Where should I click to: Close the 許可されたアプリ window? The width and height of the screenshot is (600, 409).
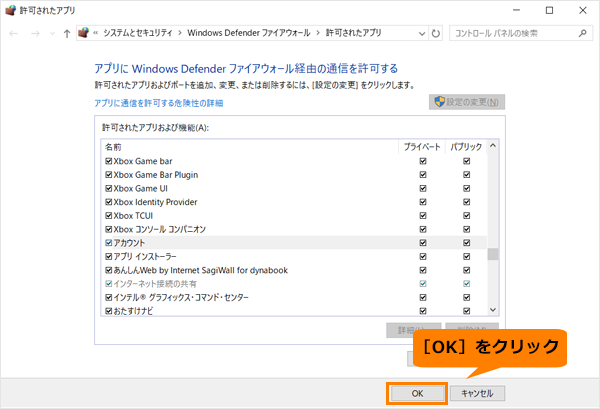[x=583, y=10]
